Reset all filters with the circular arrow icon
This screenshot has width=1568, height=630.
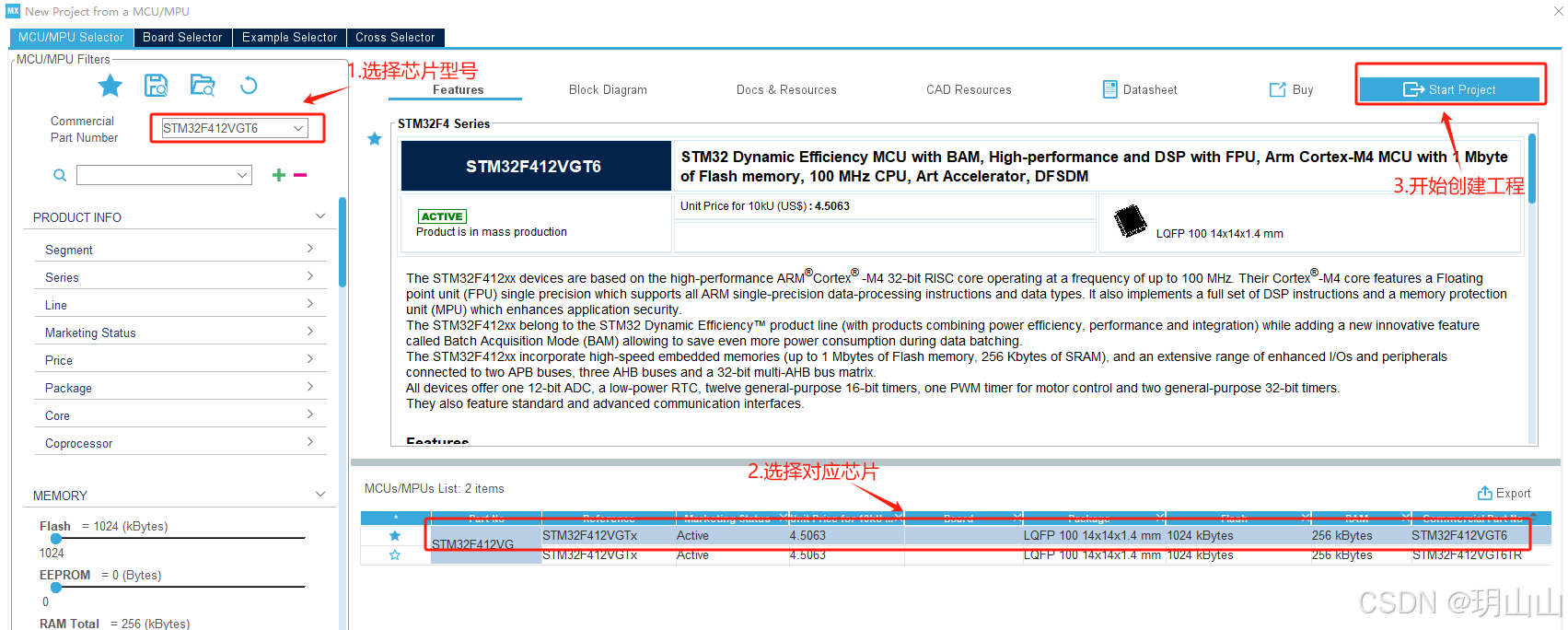[x=249, y=86]
